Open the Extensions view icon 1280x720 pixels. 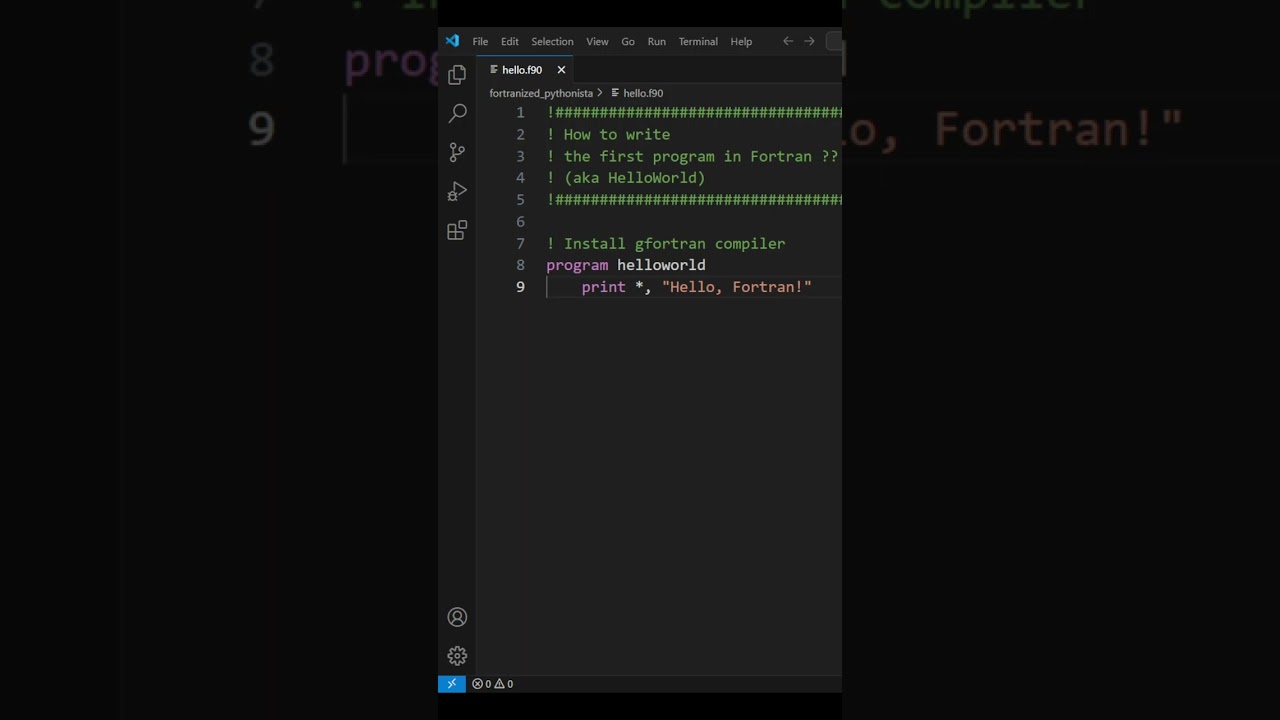(457, 230)
